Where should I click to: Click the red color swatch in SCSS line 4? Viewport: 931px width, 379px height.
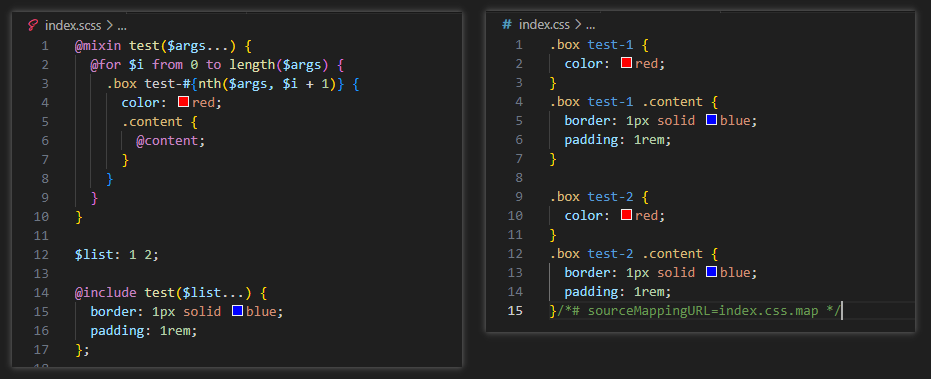[183, 102]
